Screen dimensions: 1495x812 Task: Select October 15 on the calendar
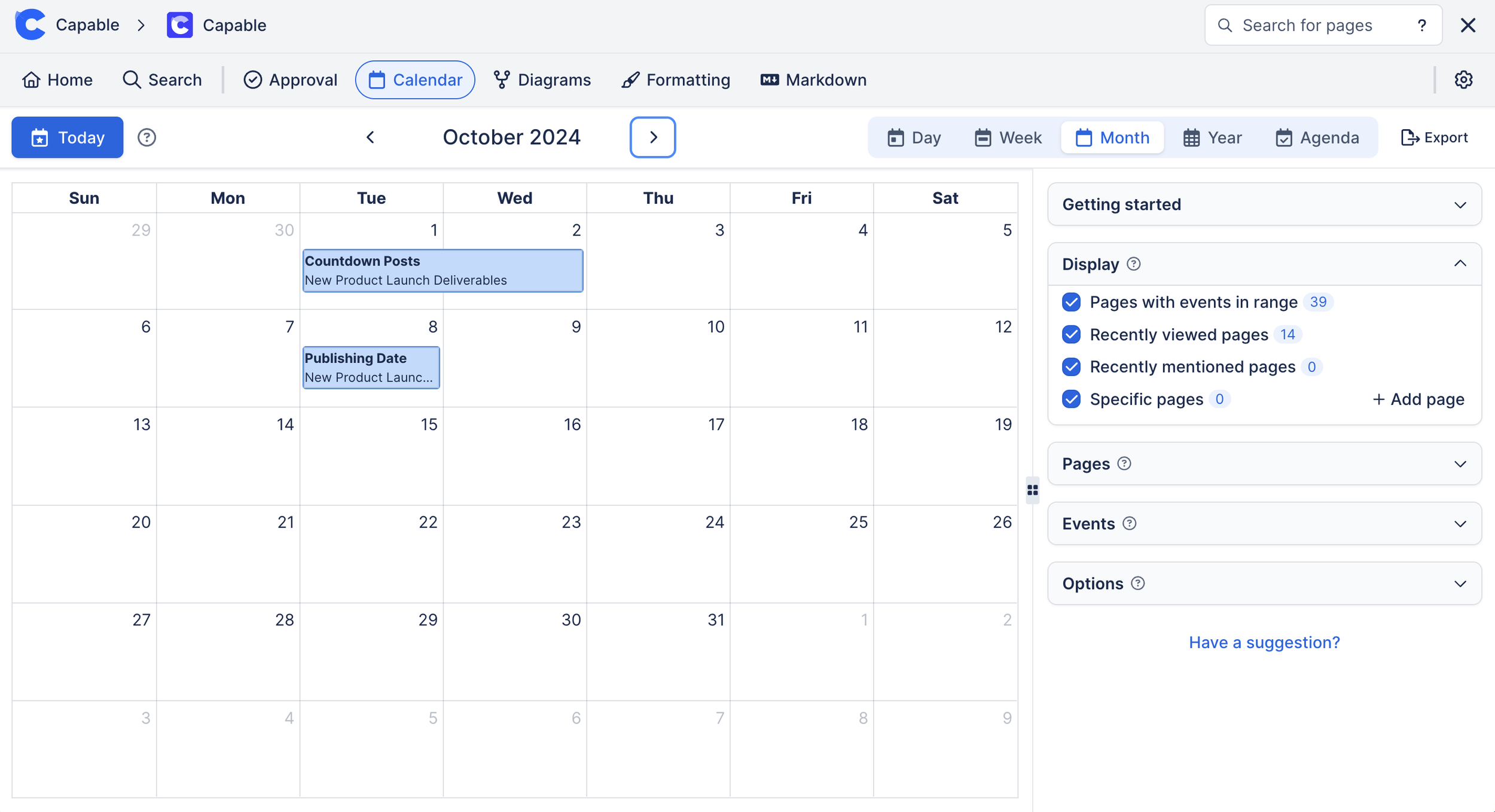tap(371, 456)
